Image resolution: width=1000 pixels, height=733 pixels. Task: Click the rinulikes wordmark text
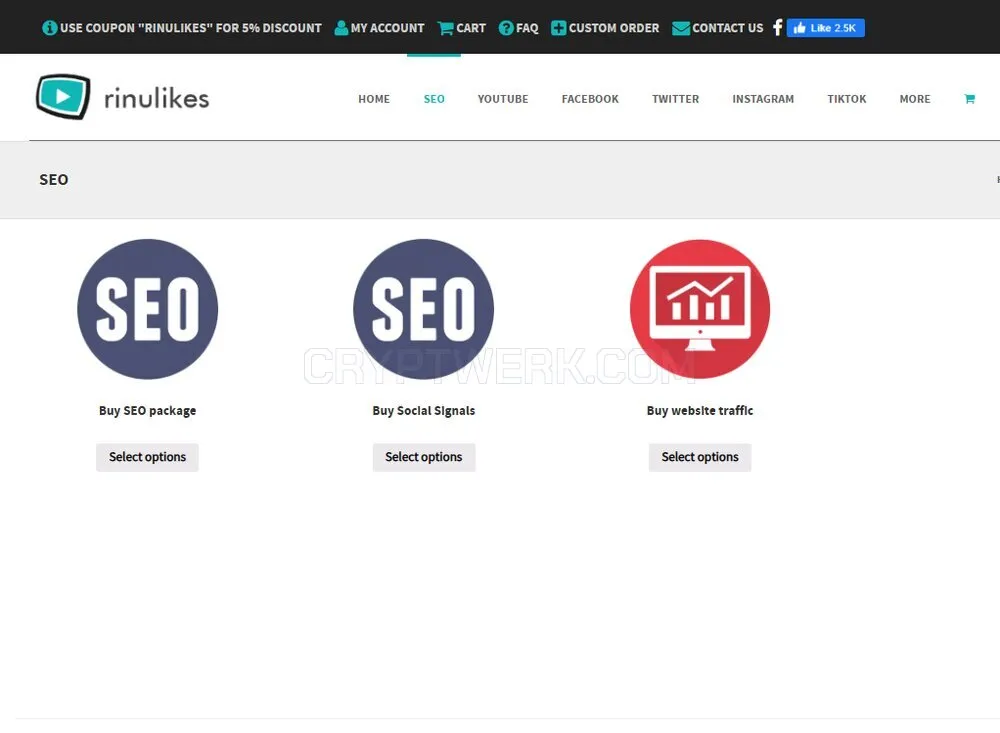point(156,98)
